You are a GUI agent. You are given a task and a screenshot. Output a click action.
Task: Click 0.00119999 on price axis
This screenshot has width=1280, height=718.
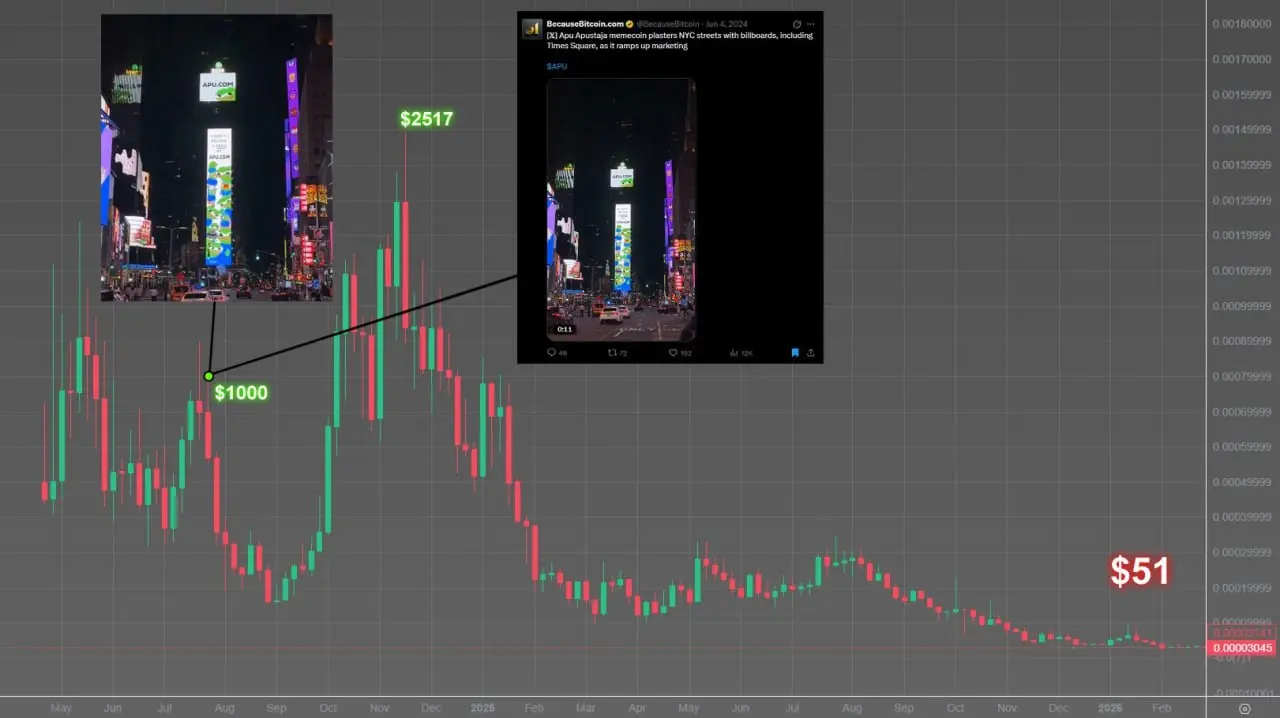click(x=1242, y=236)
